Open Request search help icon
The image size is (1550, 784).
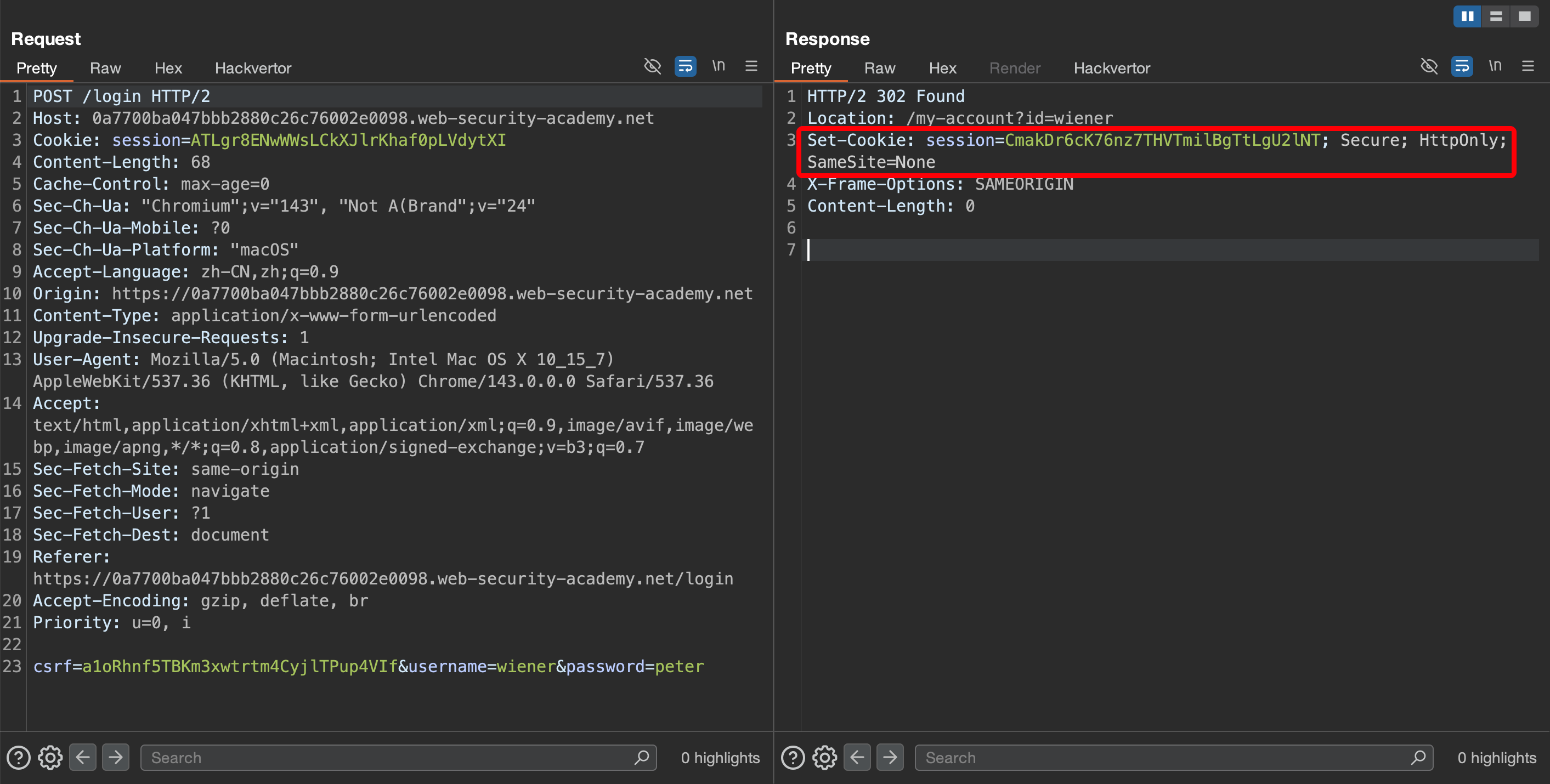(19, 758)
